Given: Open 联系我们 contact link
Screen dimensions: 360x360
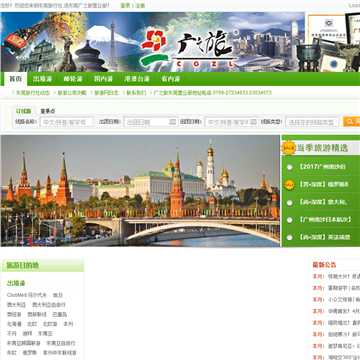Looking at the screenshot, I should [x=136, y=93].
